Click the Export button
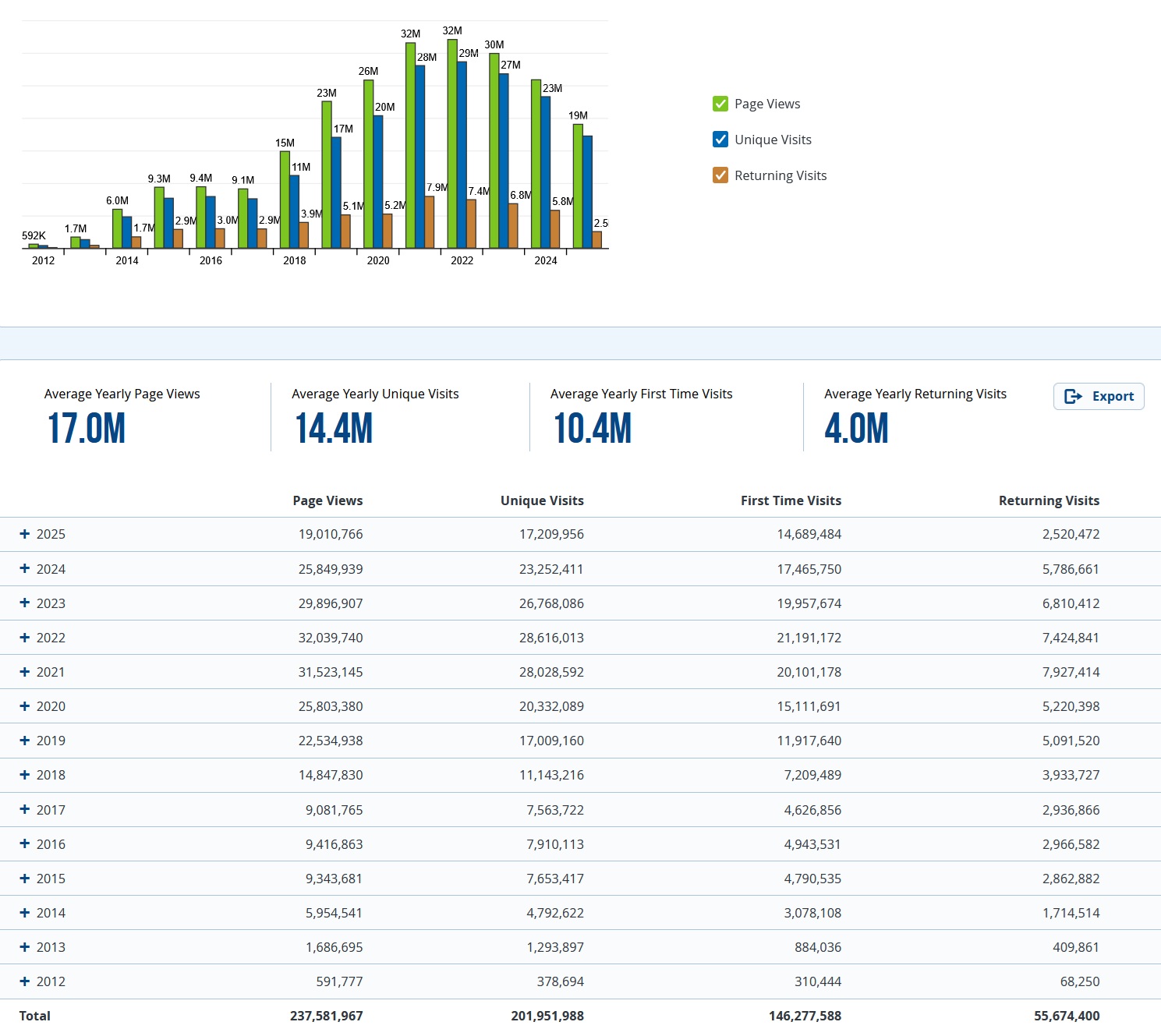 coord(1098,396)
